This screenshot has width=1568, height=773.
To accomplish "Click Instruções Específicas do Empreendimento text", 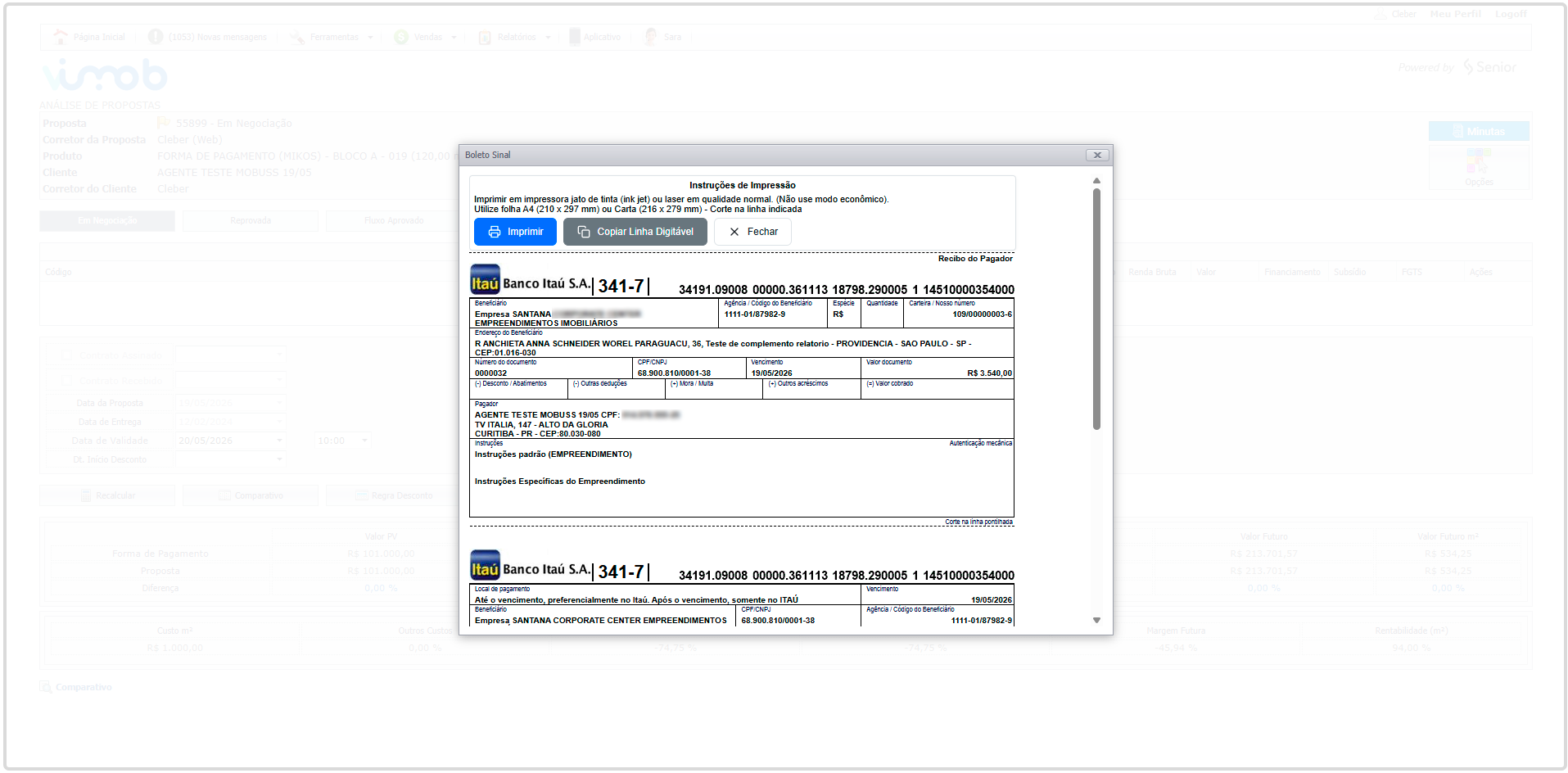I will [559, 481].
